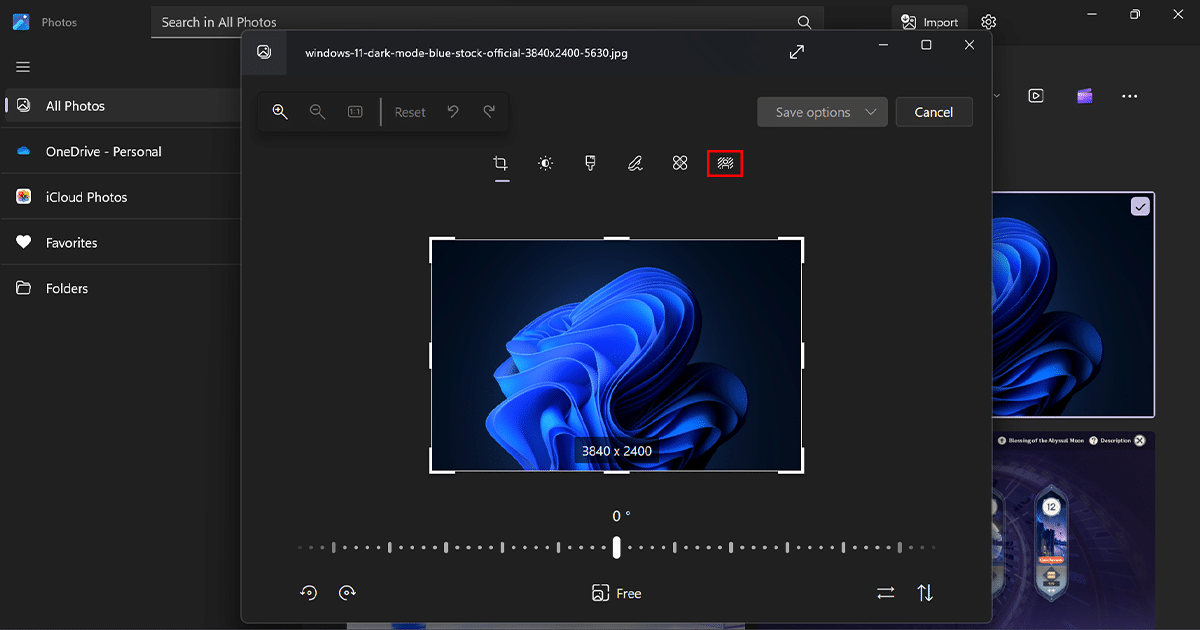Image resolution: width=1200 pixels, height=630 pixels.
Task: Toggle the selected photo checkmark
Action: tap(1140, 206)
